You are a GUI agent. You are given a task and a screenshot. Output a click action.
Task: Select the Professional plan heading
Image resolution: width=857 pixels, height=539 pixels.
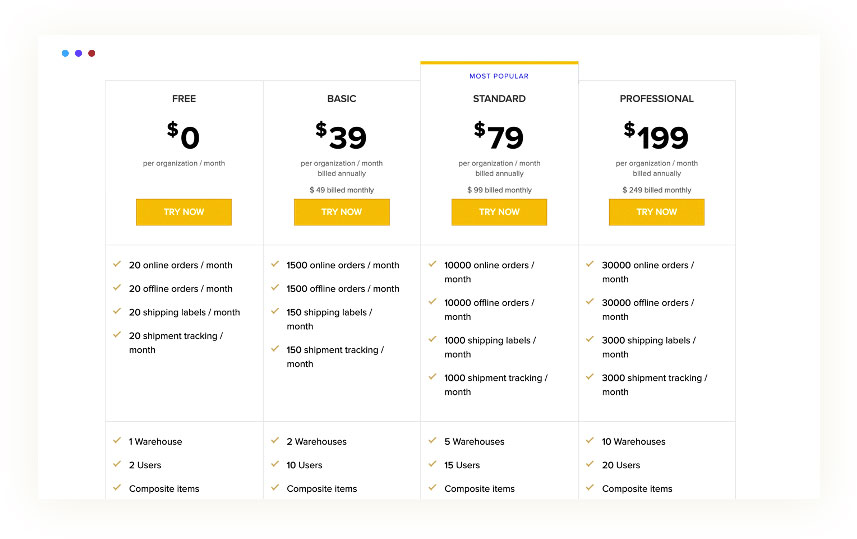[x=656, y=99]
